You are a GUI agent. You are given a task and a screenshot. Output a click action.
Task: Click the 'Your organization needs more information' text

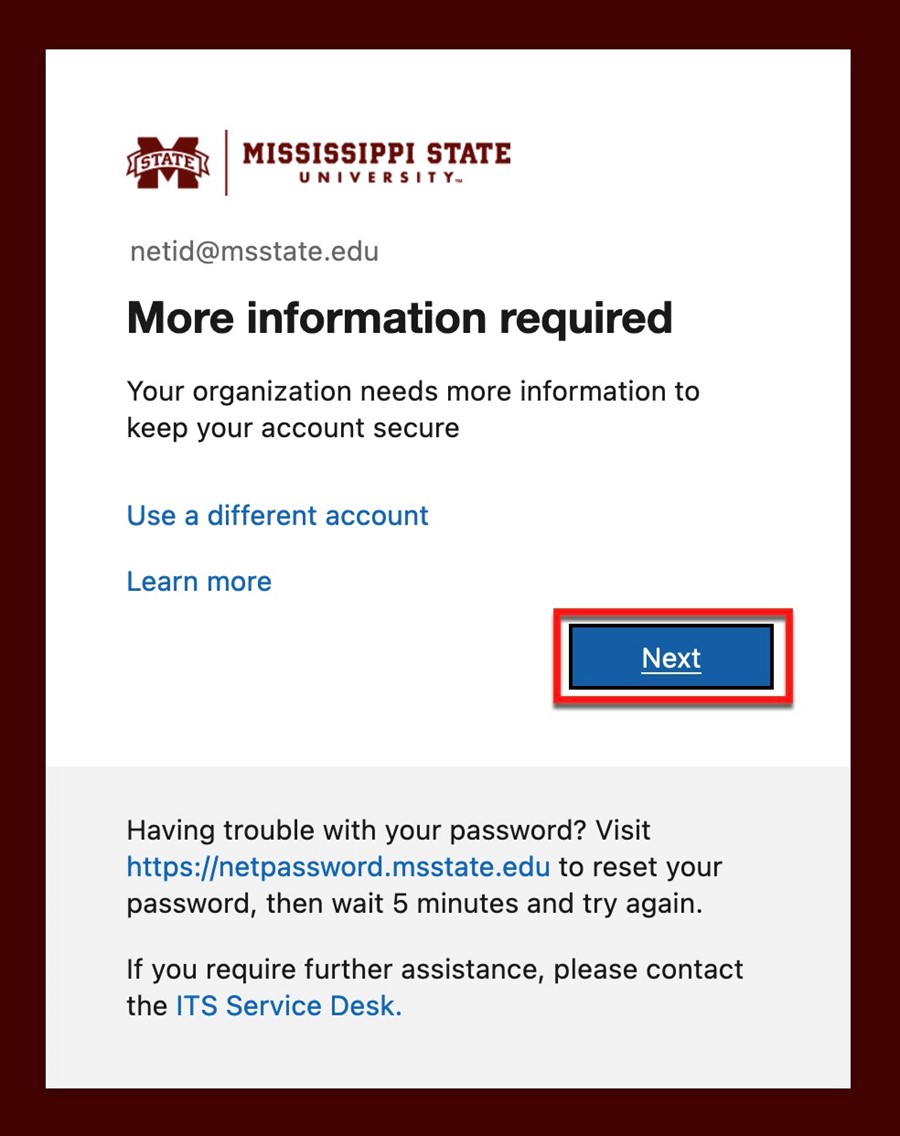[x=413, y=391]
